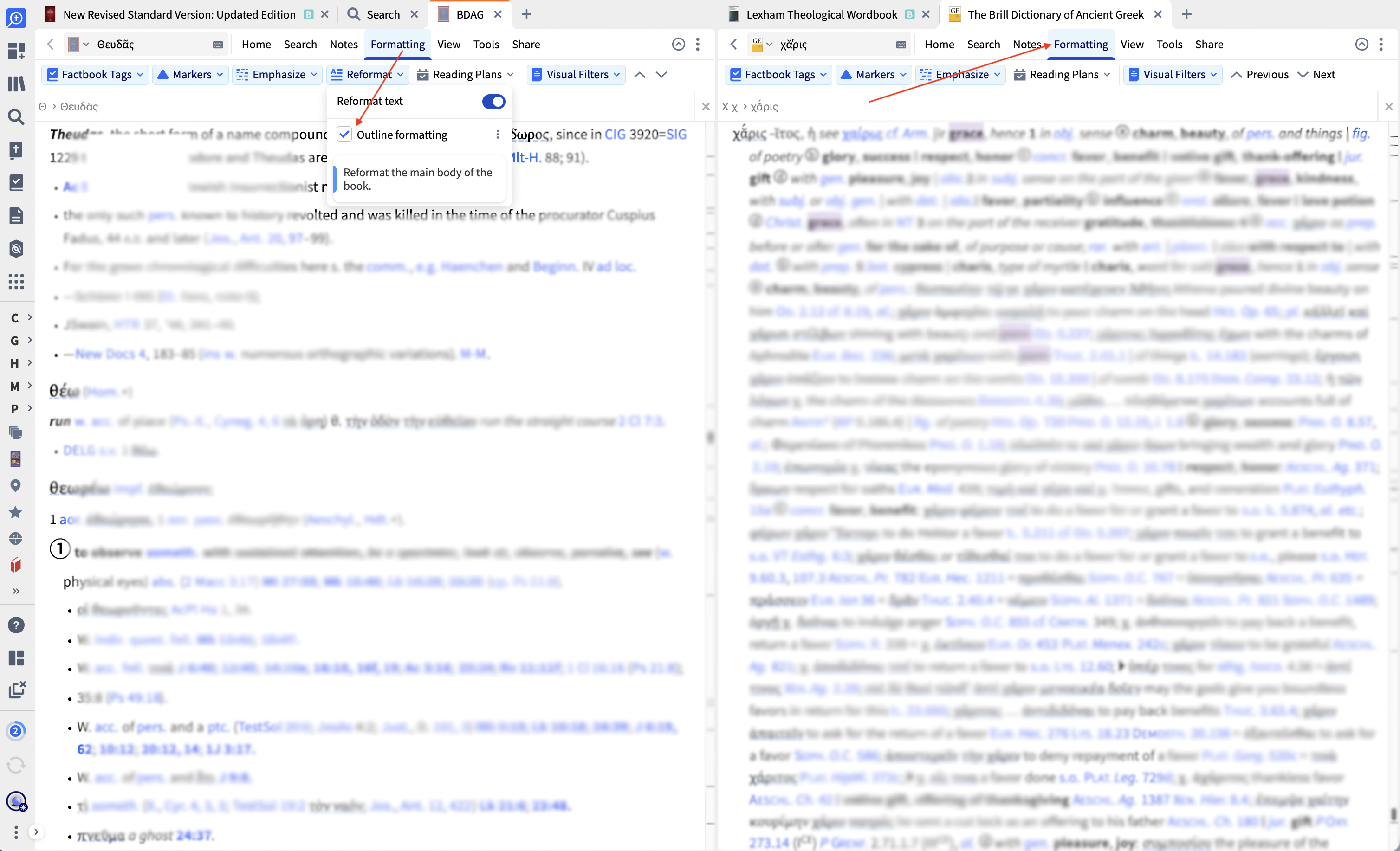Uncheck the Outline formatting checkbox
Image resolution: width=1400 pixels, height=851 pixels.
(344, 134)
